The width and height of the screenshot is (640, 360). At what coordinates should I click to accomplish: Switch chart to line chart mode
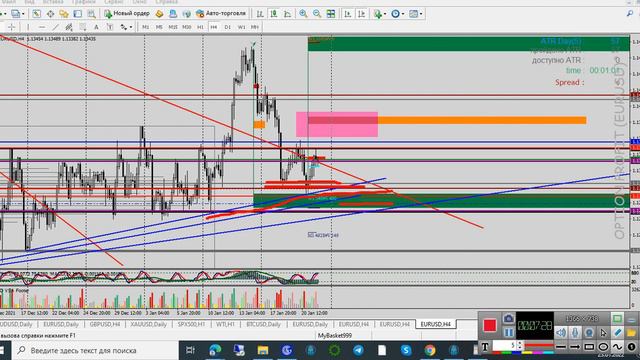click(288, 14)
